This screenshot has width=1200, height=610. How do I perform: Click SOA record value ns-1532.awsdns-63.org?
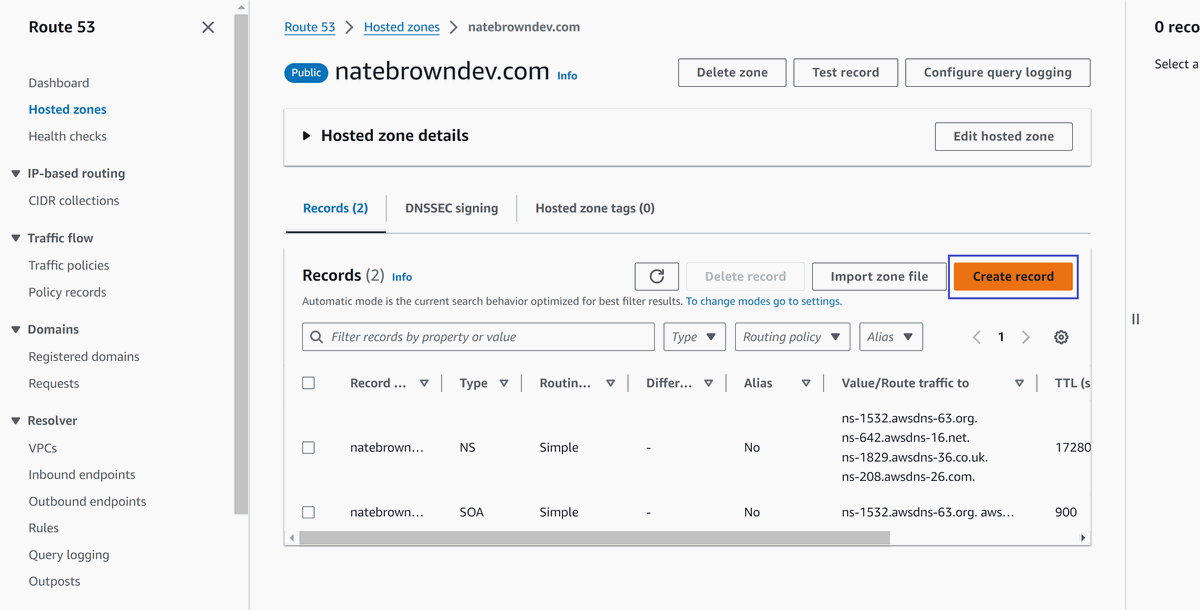[928, 512]
